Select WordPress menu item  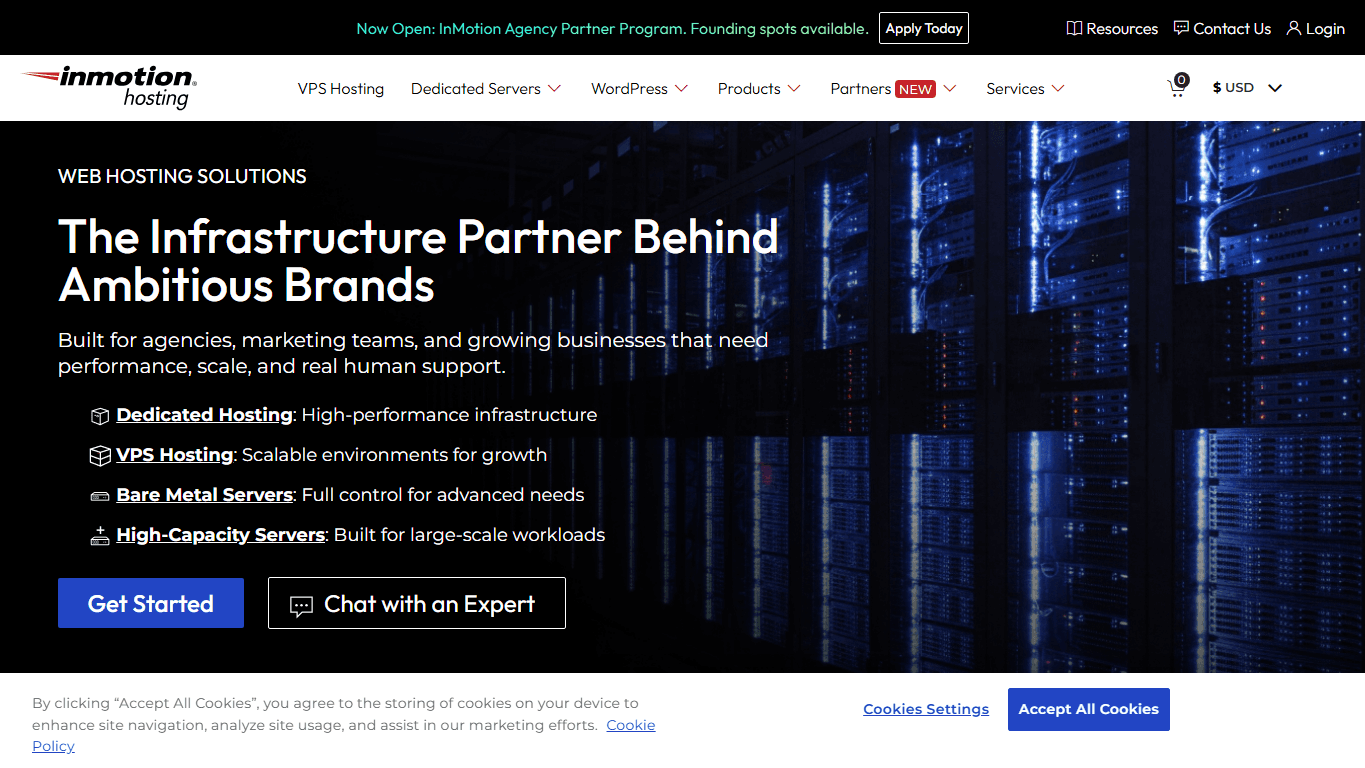[629, 89]
